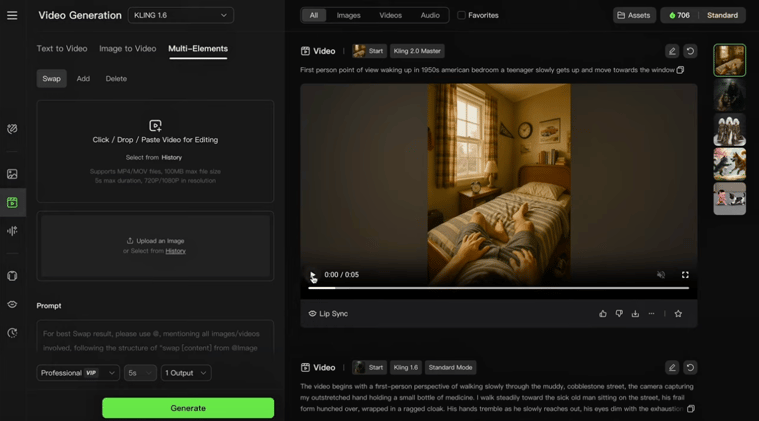
Task: Open the KLING 1.6 model dropdown
Action: coord(181,15)
